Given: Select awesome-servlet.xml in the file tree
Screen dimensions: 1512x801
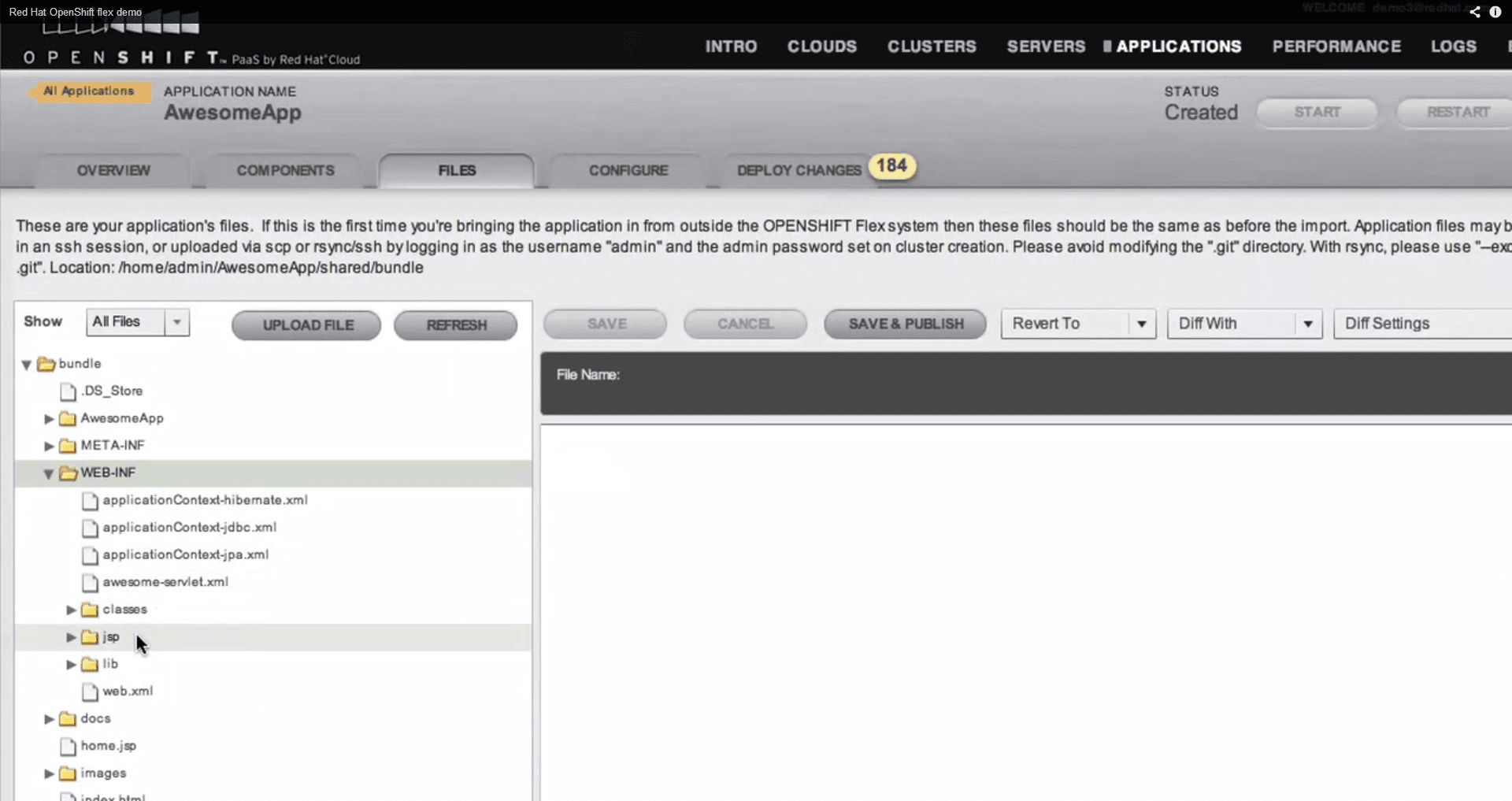Looking at the screenshot, I should 165,582.
